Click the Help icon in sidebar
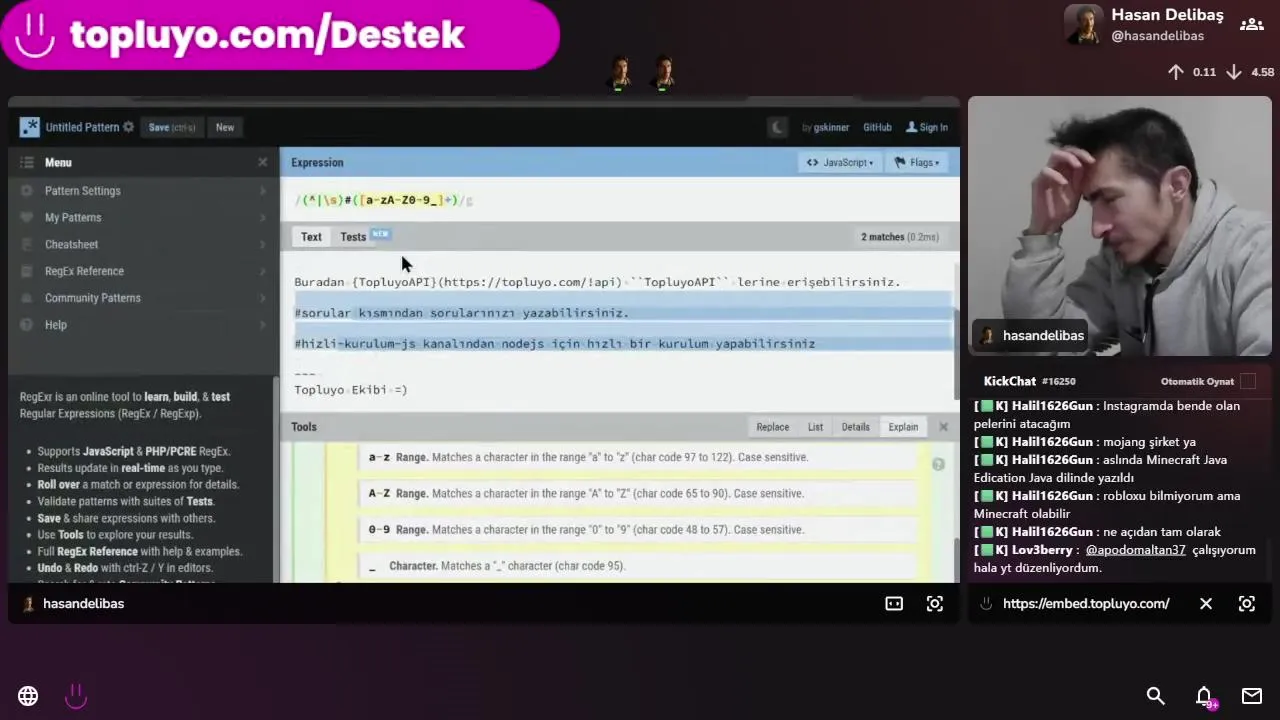This screenshot has height=720, width=1280. [x=26, y=325]
